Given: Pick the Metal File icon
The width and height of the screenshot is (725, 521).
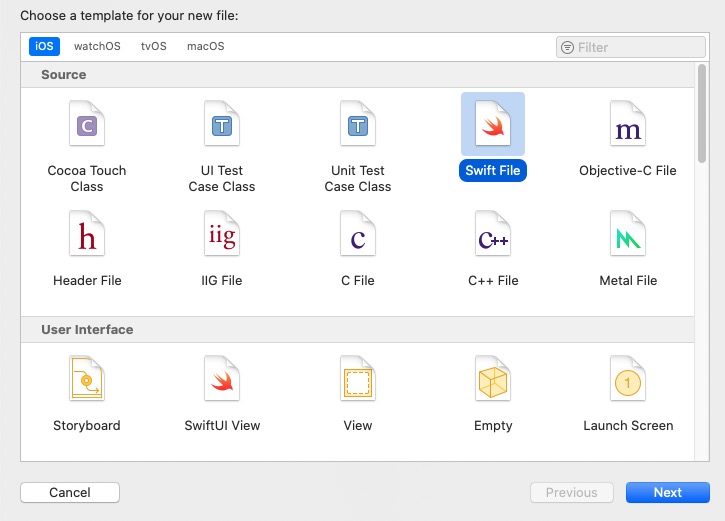Looking at the screenshot, I should (628, 233).
